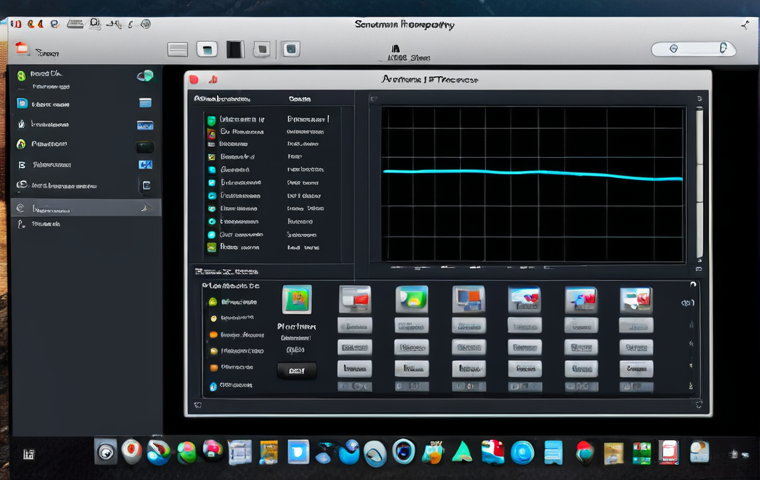Open the gray camera icon in the dock
Image resolution: width=760 pixels, height=480 pixels.
106,452
